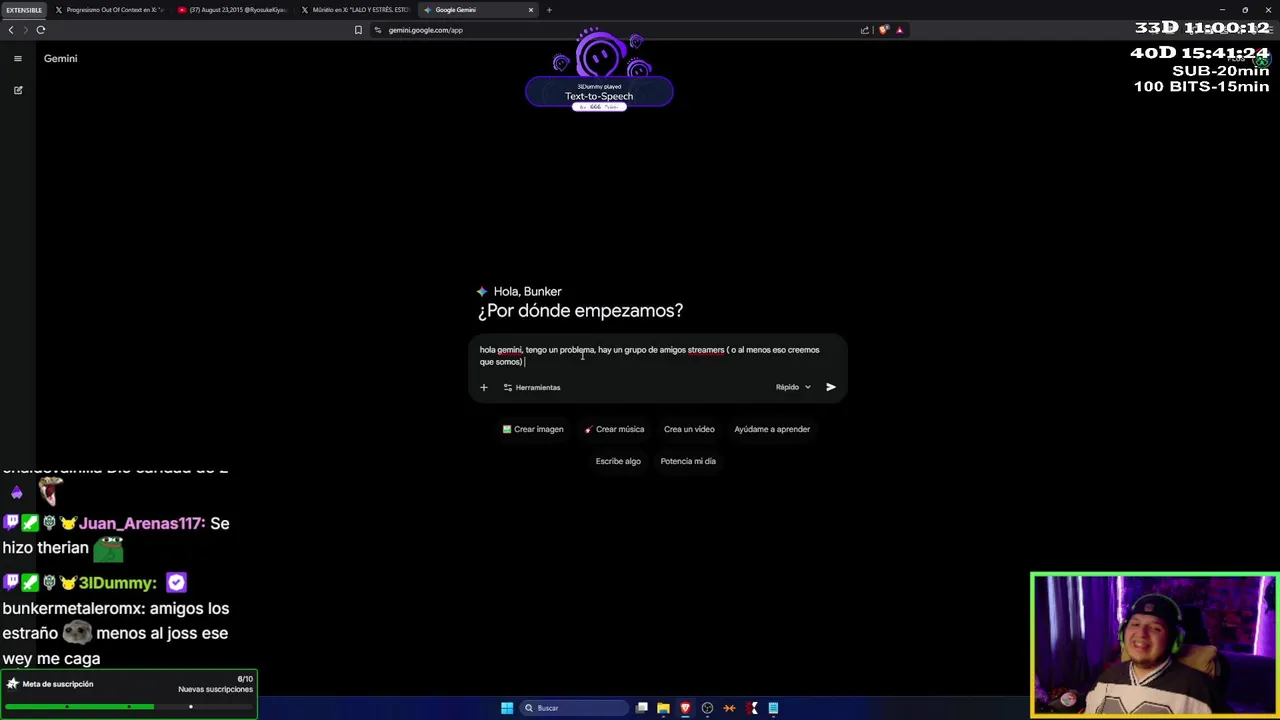Viewport: 1280px width, 720px height.
Task: Select the Potencia mi día suggestion
Action: pyautogui.click(x=688, y=461)
